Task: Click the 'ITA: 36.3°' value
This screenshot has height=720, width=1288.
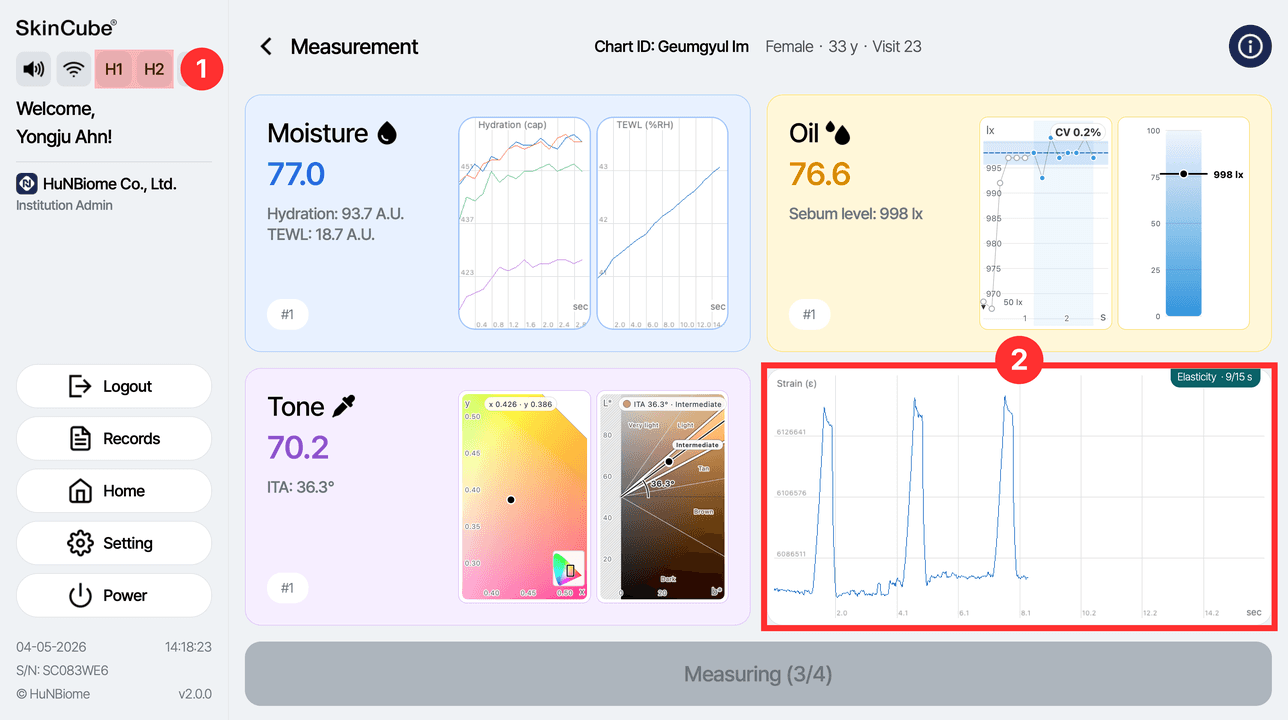Action: pos(301,488)
